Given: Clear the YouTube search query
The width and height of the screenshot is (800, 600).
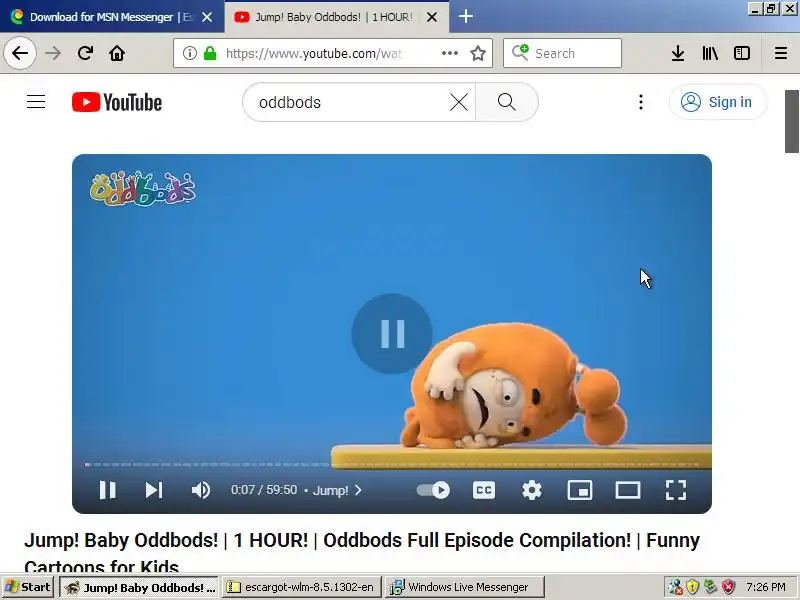Looking at the screenshot, I should [x=459, y=102].
